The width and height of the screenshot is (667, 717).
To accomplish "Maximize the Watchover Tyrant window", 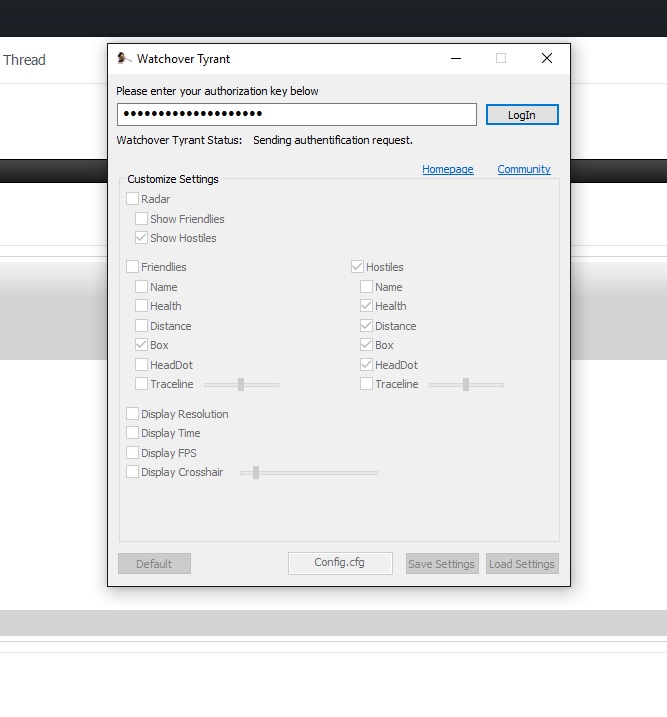I will pos(501,59).
